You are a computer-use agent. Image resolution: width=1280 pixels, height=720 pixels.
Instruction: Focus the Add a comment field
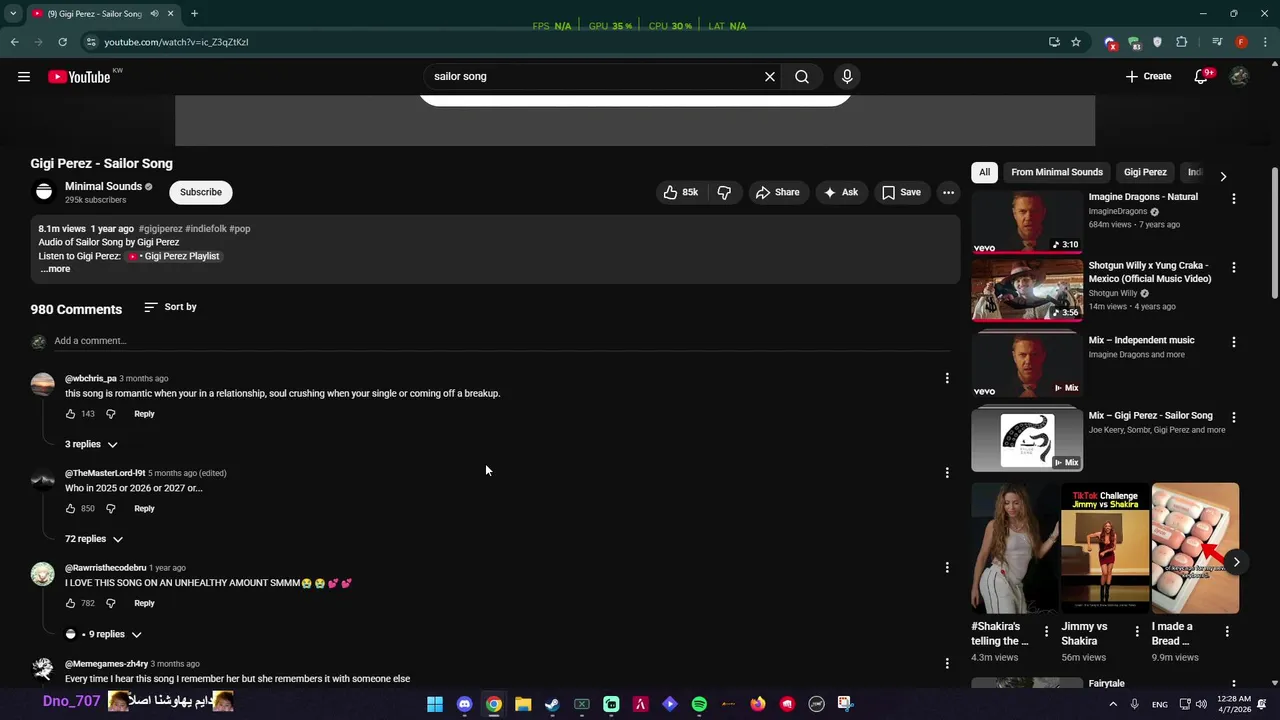(x=500, y=341)
